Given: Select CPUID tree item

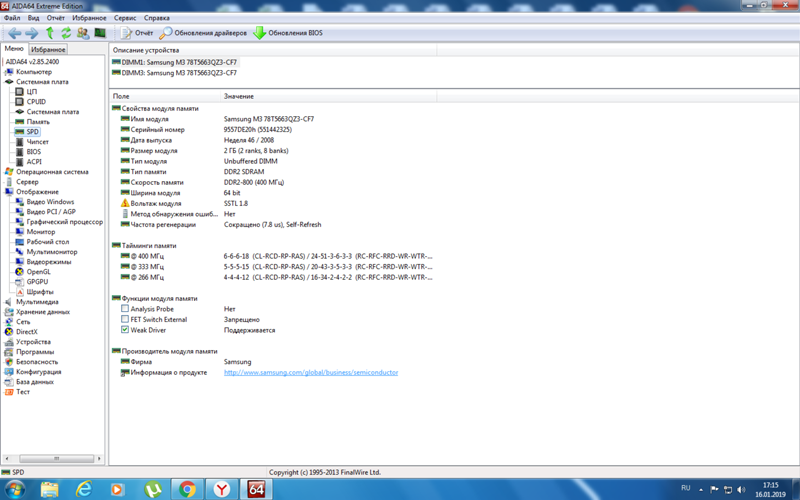Looking at the screenshot, I should pos(36,102).
